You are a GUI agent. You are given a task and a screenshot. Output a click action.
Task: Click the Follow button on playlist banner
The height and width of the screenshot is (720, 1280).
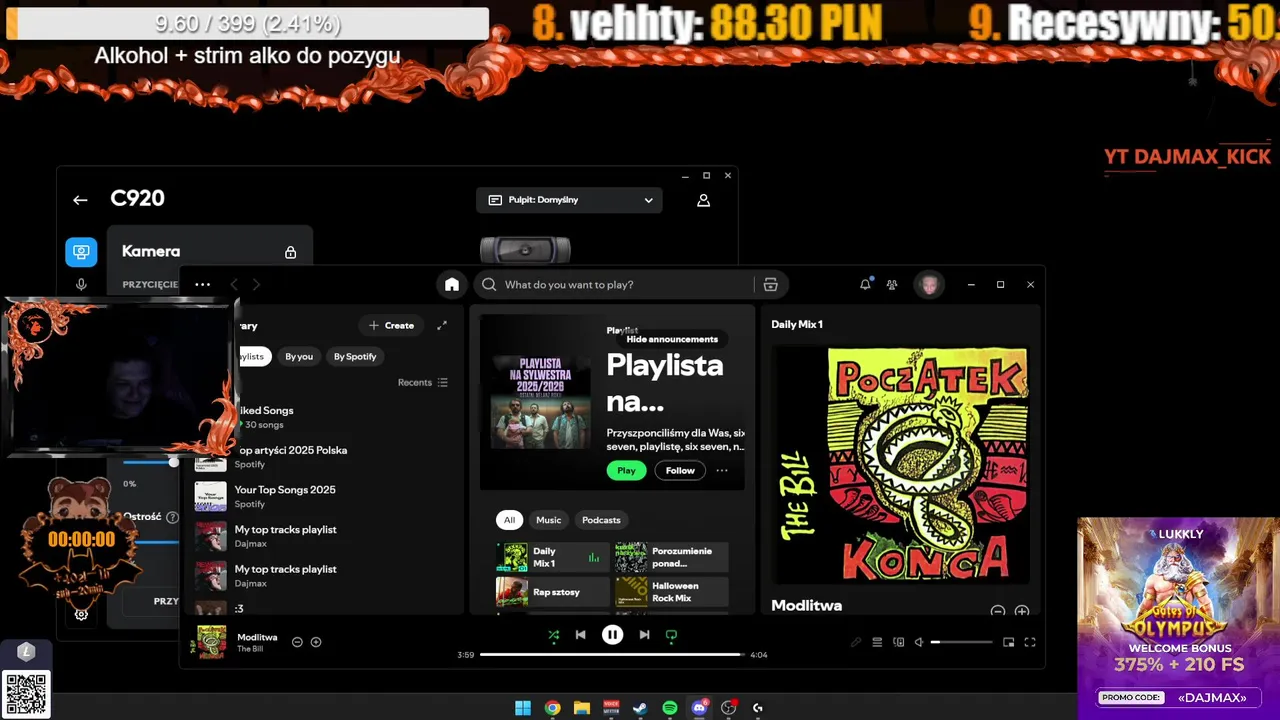680,470
